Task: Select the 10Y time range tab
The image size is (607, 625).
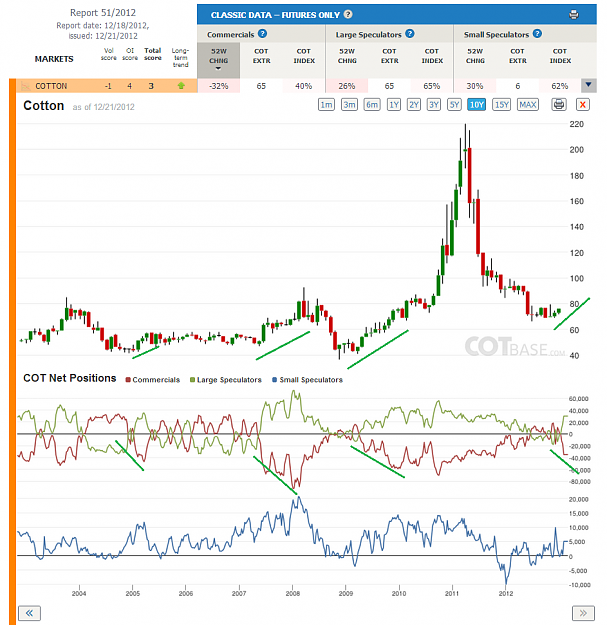Action: click(476, 104)
